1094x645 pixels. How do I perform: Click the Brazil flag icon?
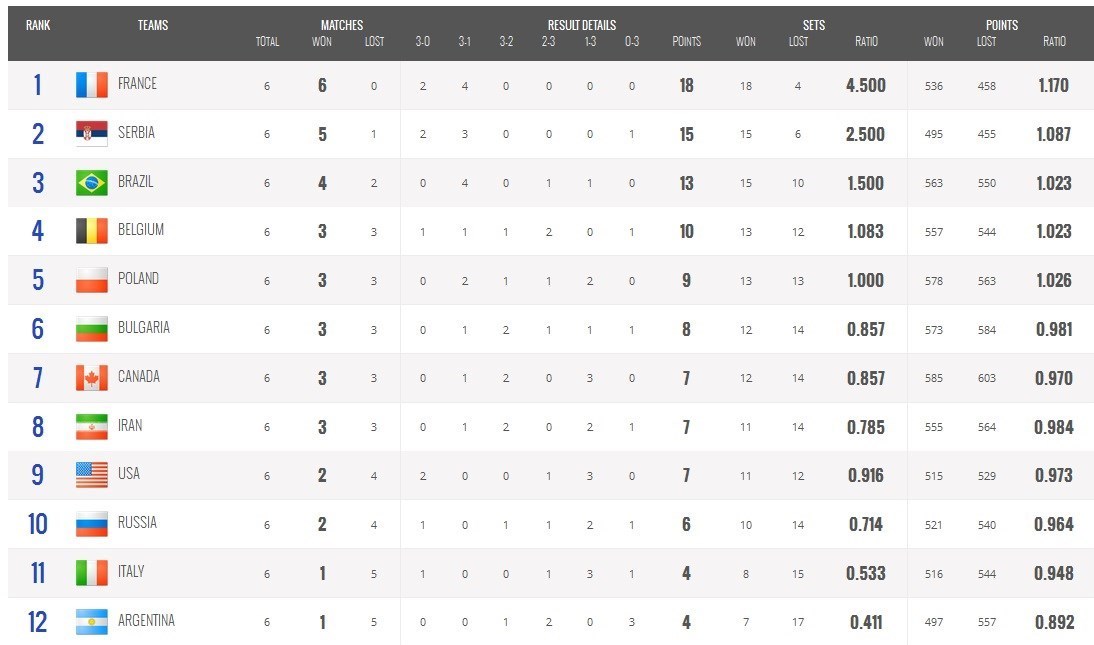[91, 182]
